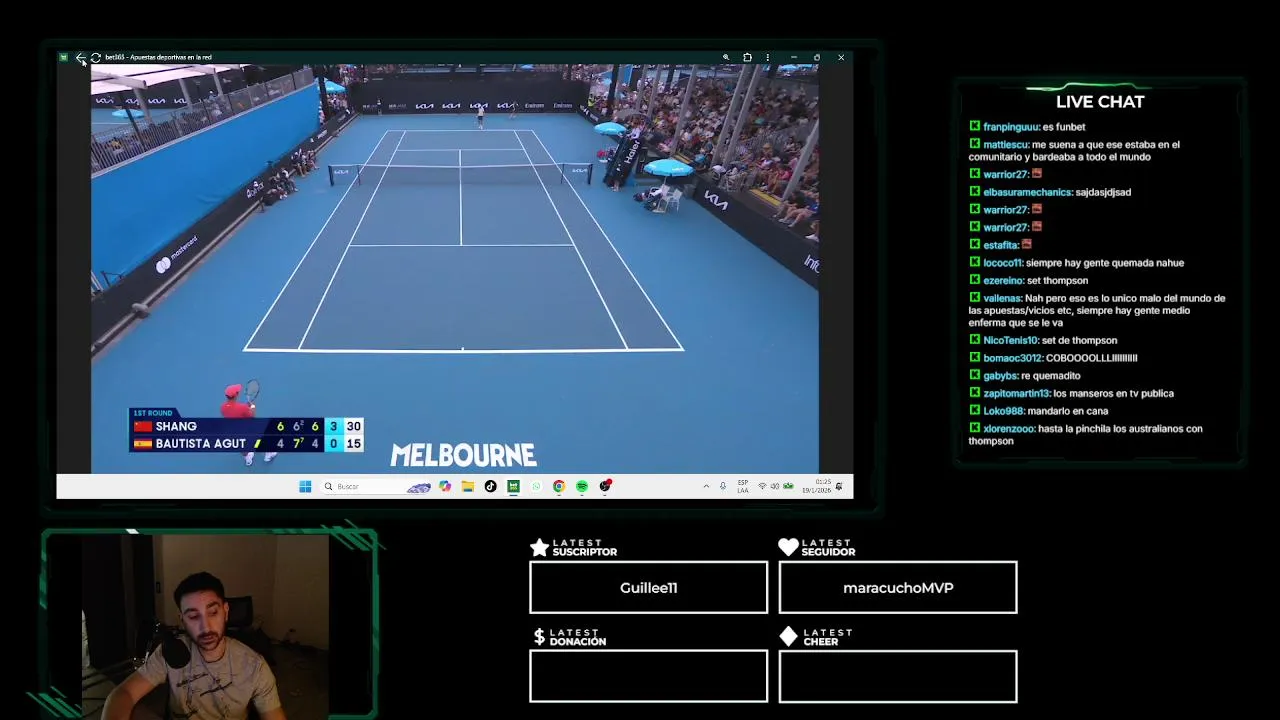The height and width of the screenshot is (720, 1280).
Task: Click the 1ST ROUND label on scoreboard
Action: (x=153, y=413)
